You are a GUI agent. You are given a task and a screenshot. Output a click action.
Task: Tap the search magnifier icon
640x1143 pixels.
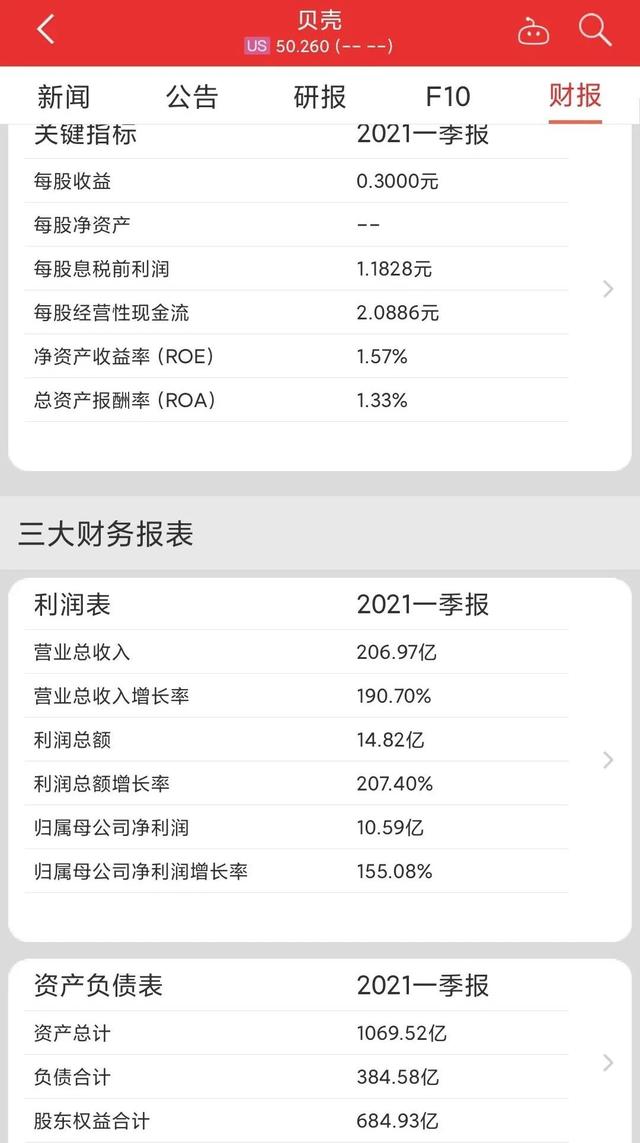(594, 31)
